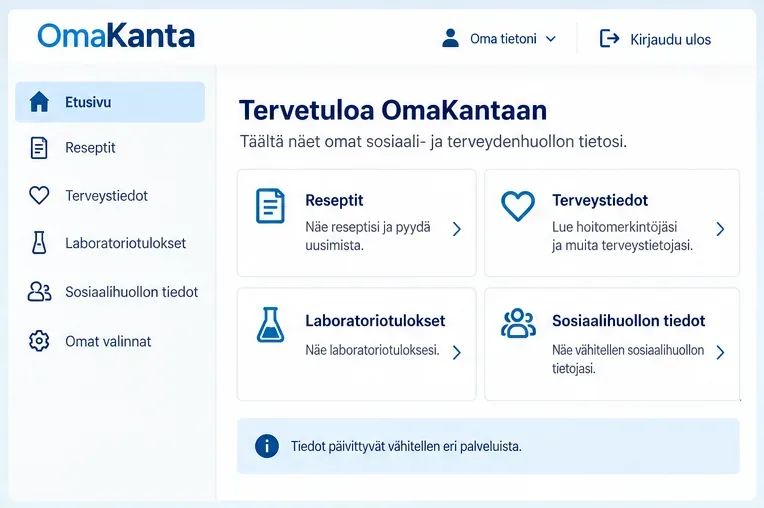Expand the Oma tietoni dropdown chevron
This screenshot has width=764, height=508.
(551, 39)
